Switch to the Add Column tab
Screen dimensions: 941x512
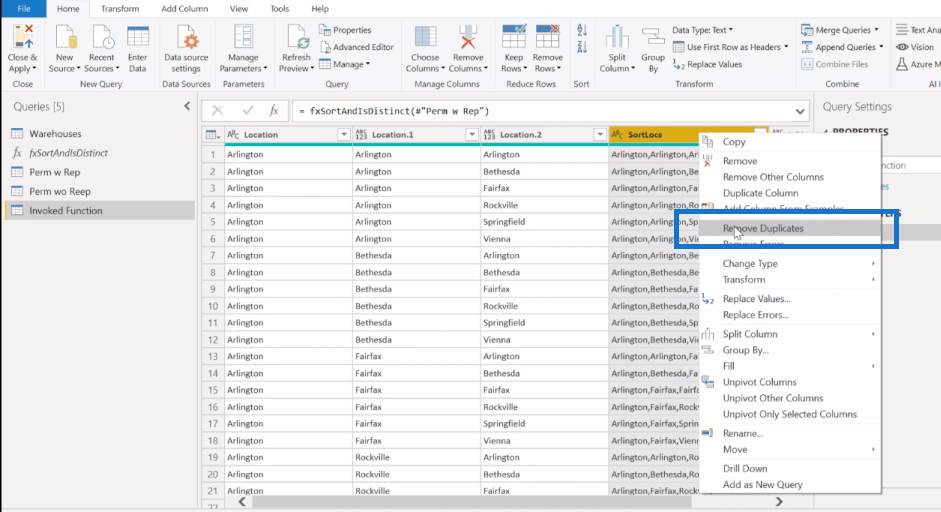pyautogui.click(x=185, y=8)
